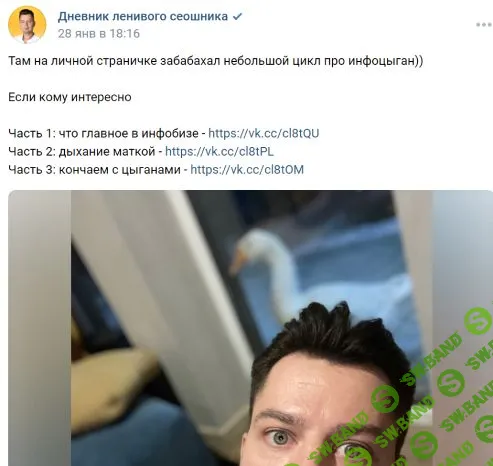
Task: Open Дневник ленивого сеошника community page
Action: 143,16
